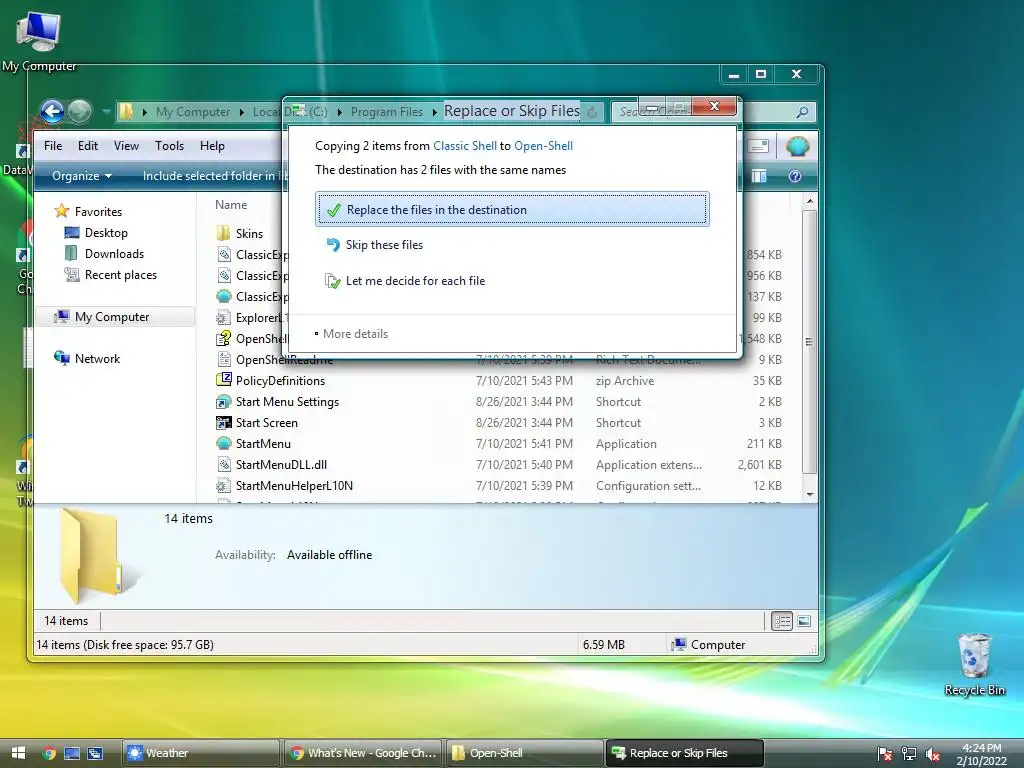This screenshot has width=1024, height=768.
Task: Click the file list scroll up arrow
Action: point(810,202)
